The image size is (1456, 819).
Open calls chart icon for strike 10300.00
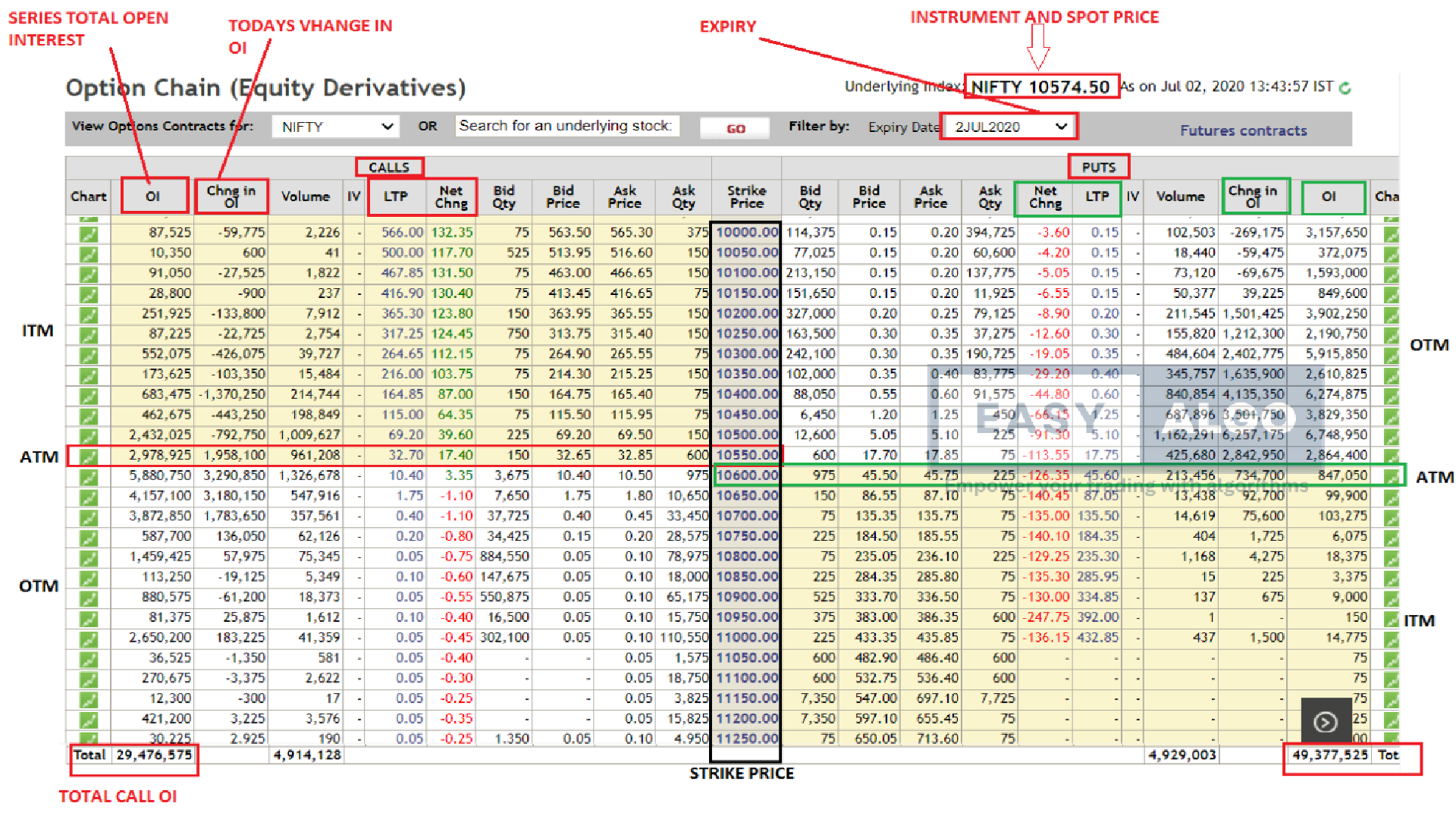89,356
